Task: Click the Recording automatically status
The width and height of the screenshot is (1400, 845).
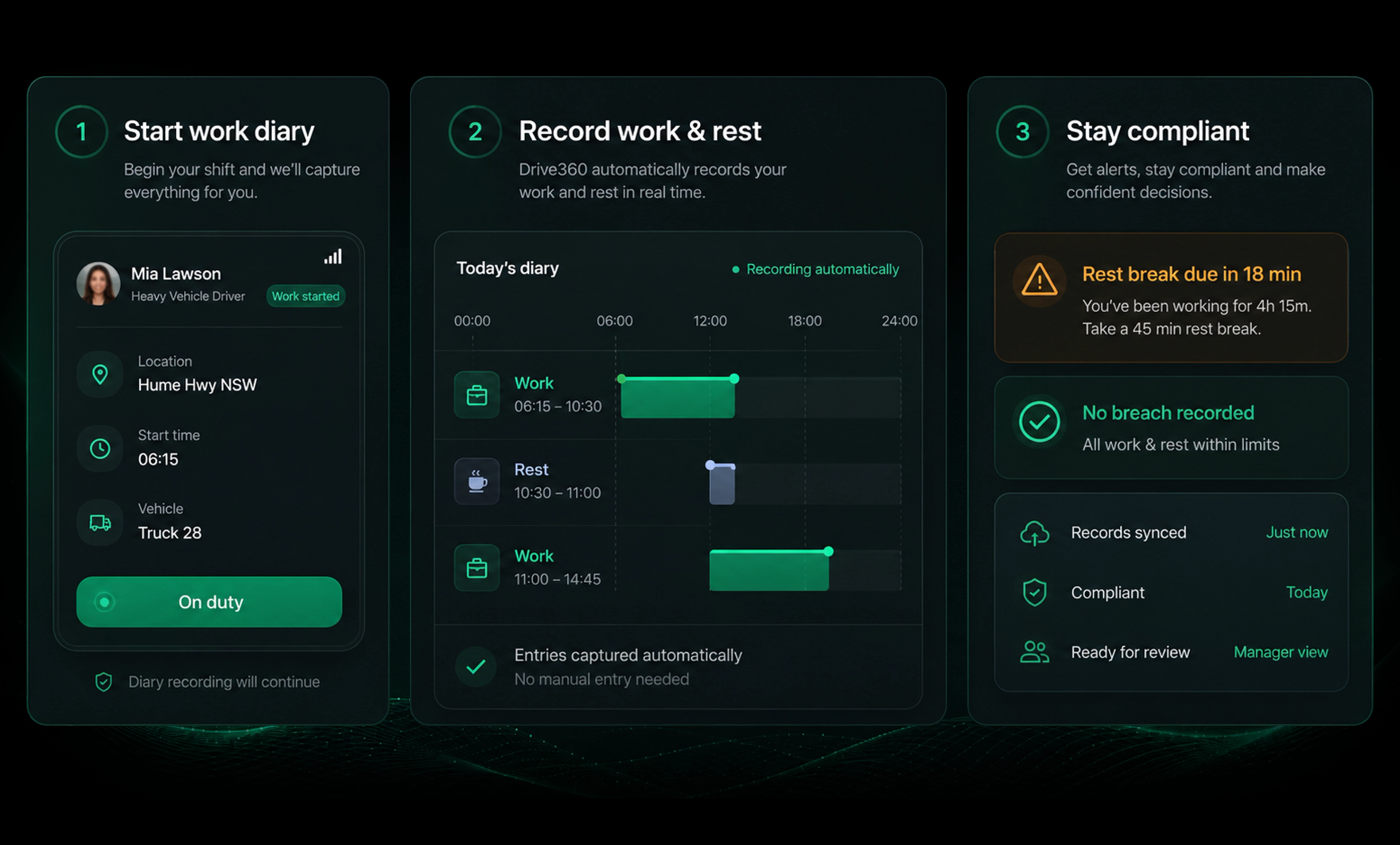Action: [x=816, y=269]
